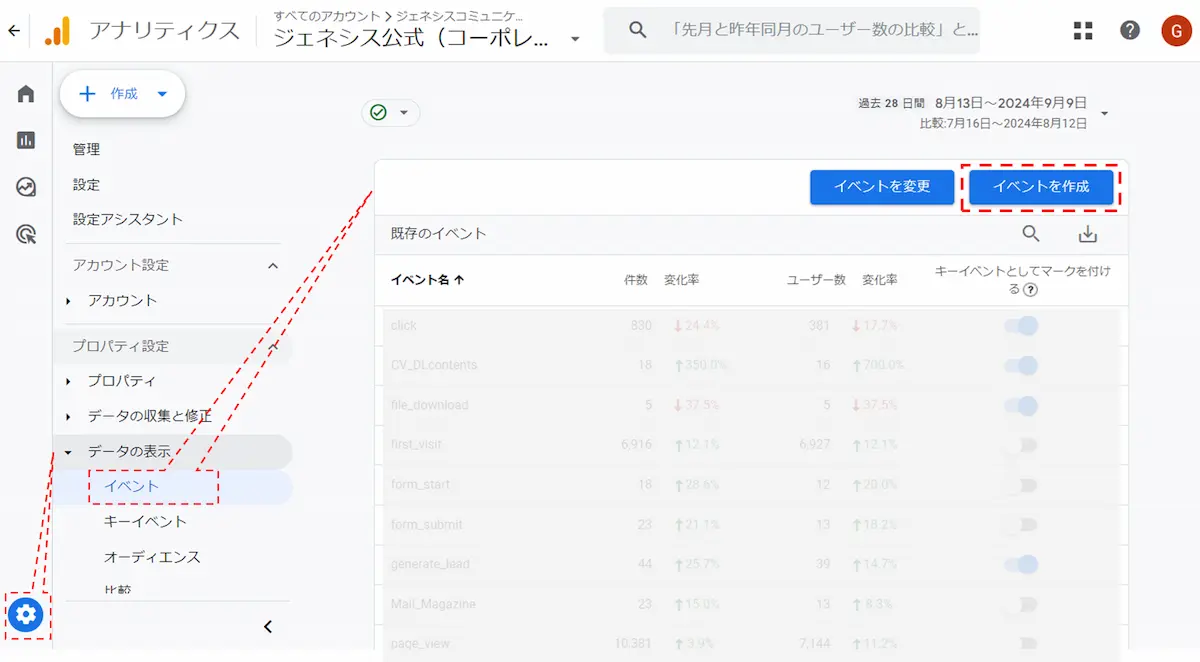The width and height of the screenshot is (1200, 662).
Task: Open the Reports bar-chart icon
Action: point(26,140)
